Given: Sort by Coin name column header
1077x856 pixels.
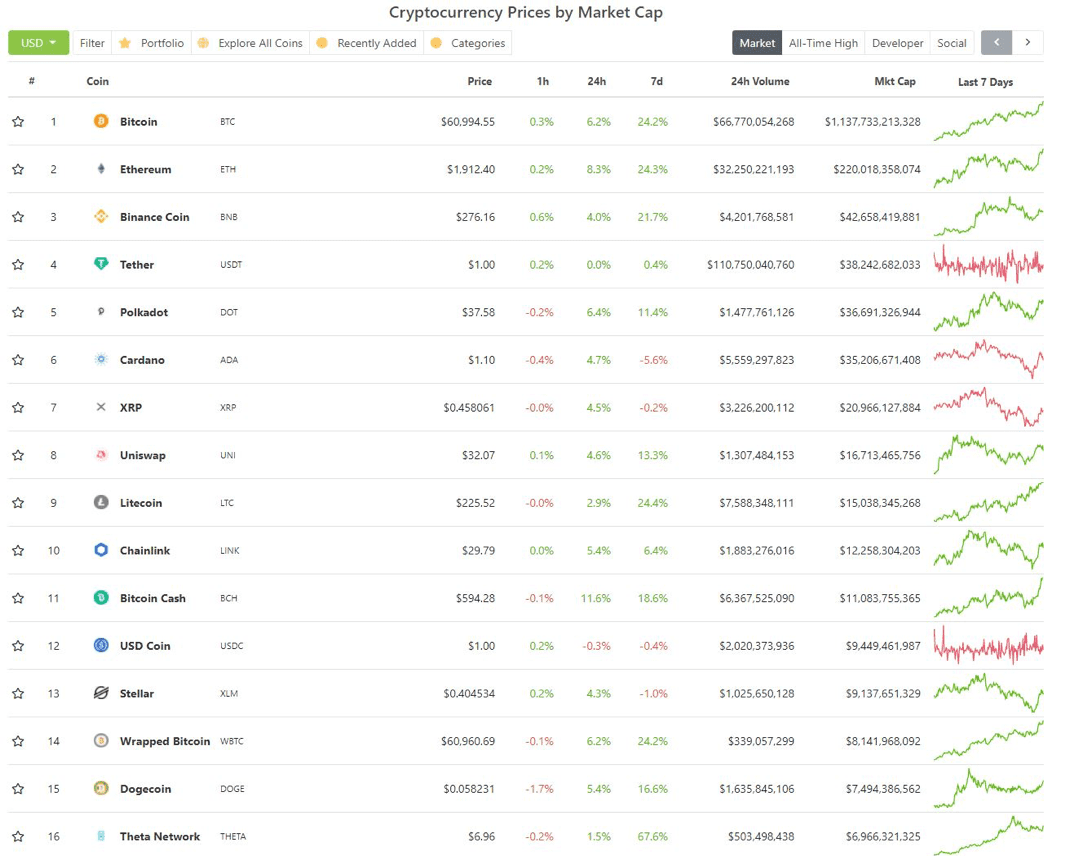Looking at the screenshot, I should coord(98,81).
